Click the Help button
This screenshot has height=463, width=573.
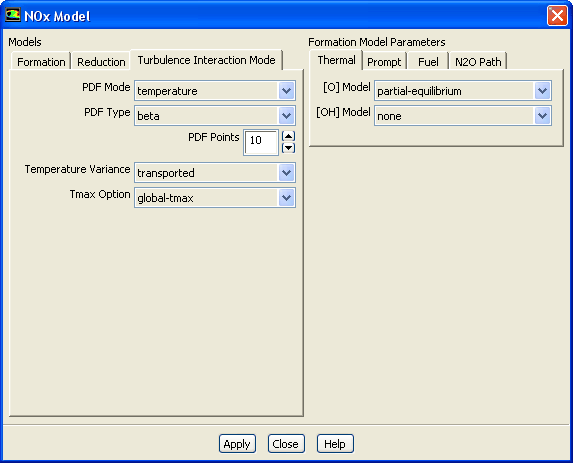[x=335, y=444]
